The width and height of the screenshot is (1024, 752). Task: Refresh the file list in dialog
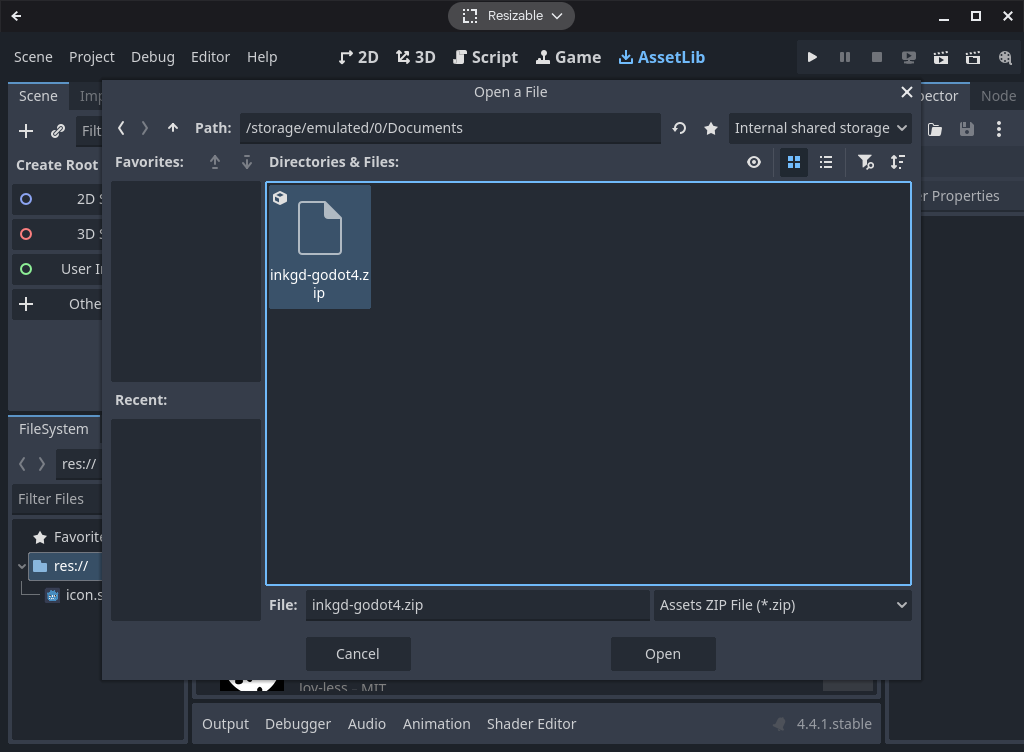coord(679,128)
